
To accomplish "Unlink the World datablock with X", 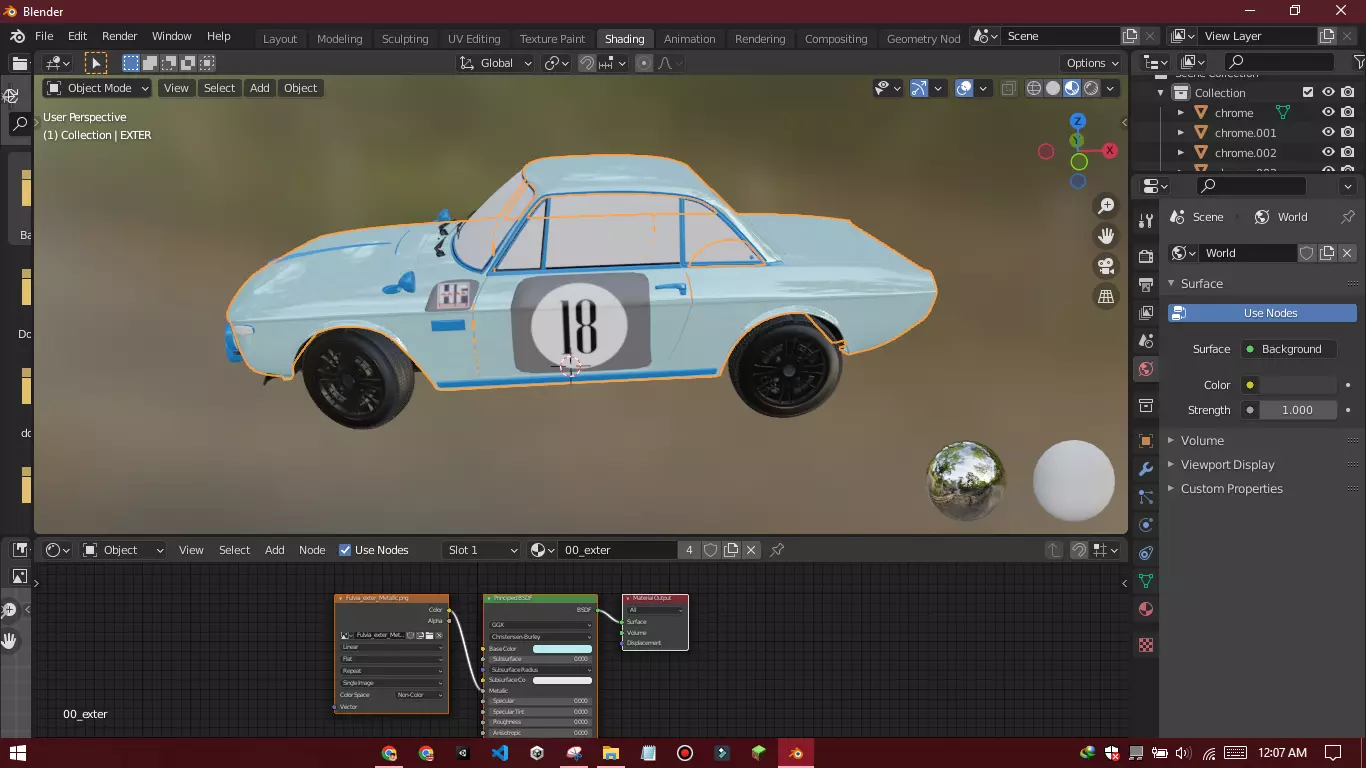I will coord(1347,253).
